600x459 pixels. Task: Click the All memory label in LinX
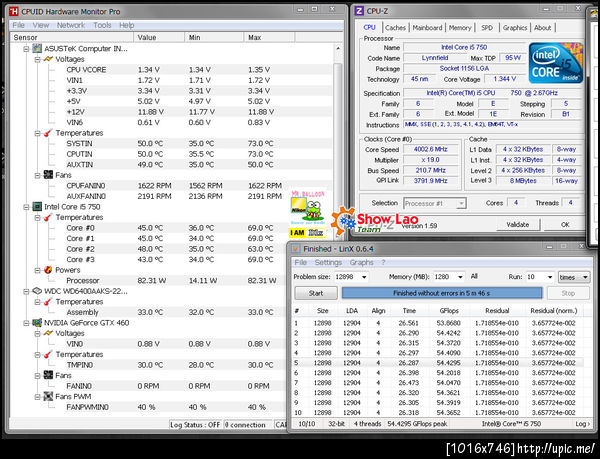pyautogui.click(x=474, y=276)
